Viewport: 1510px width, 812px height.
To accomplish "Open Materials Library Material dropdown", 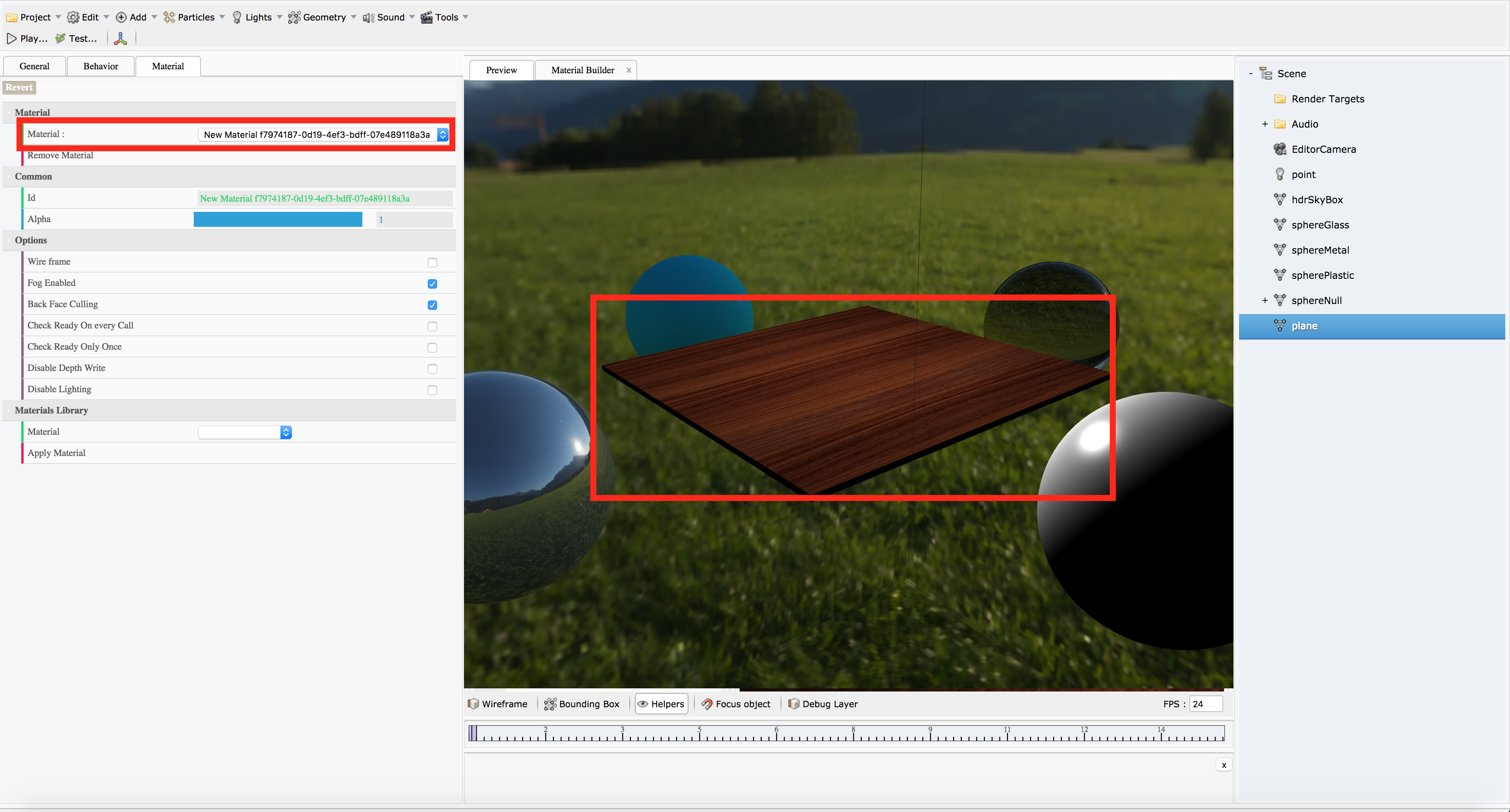I will click(x=245, y=432).
